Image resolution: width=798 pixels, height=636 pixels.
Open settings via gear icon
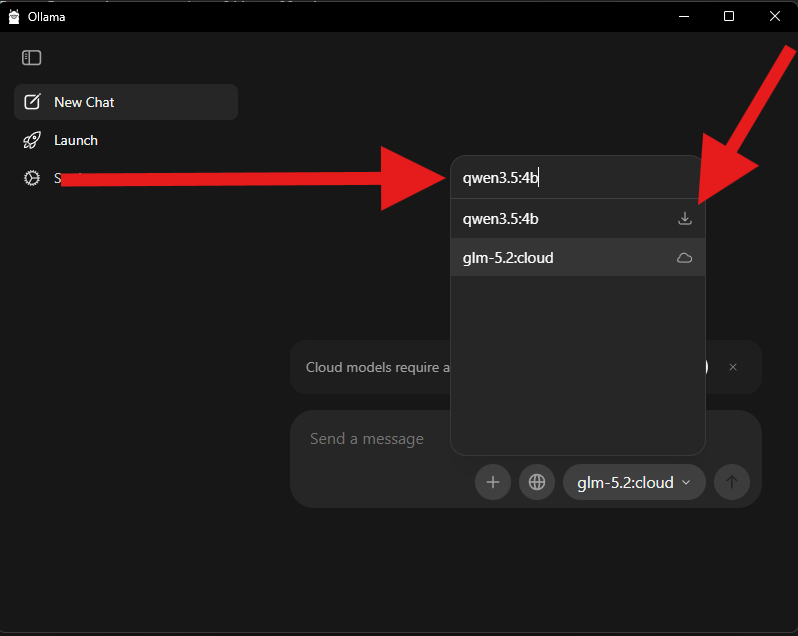coord(32,178)
